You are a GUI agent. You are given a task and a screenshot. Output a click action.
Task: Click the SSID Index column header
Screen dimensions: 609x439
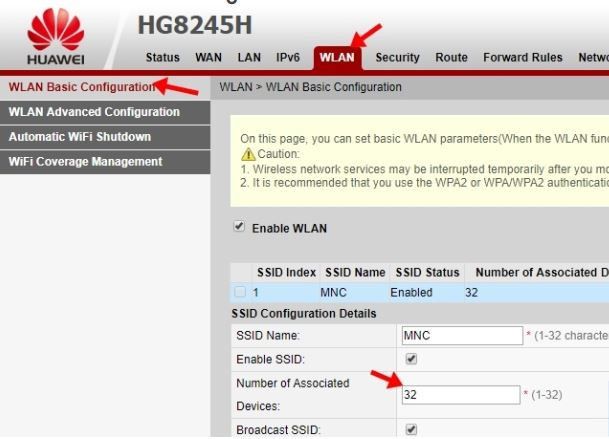[286, 272]
